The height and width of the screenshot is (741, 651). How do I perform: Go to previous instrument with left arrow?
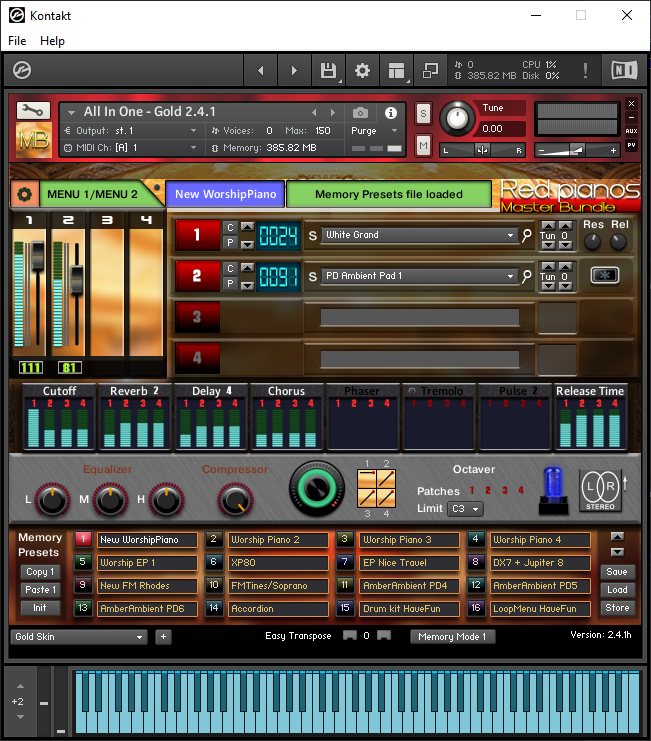point(261,70)
